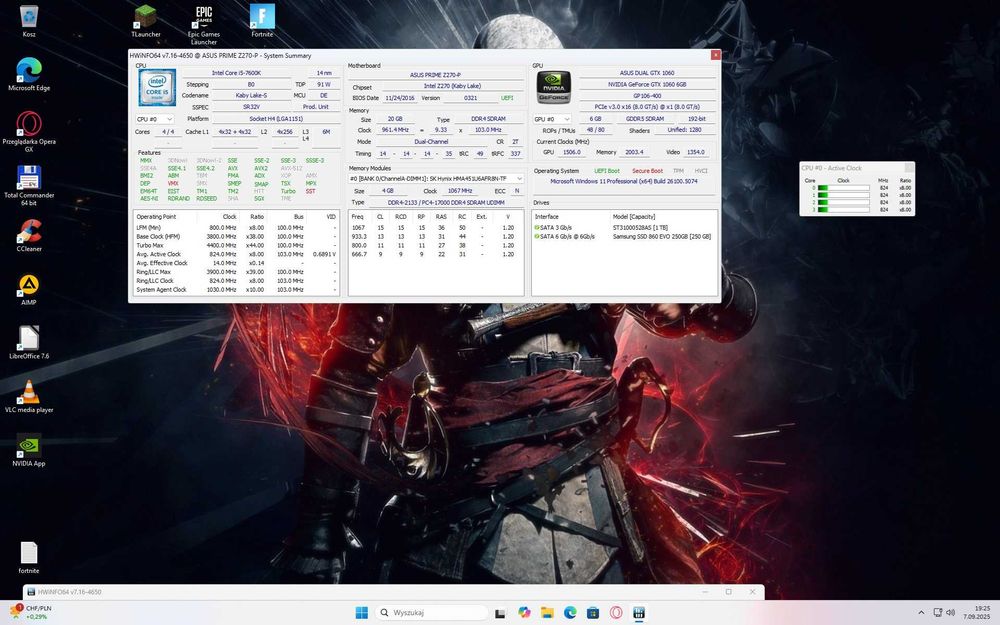
Task: Click the HWiNFO icon on the taskbar
Action: point(638,612)
